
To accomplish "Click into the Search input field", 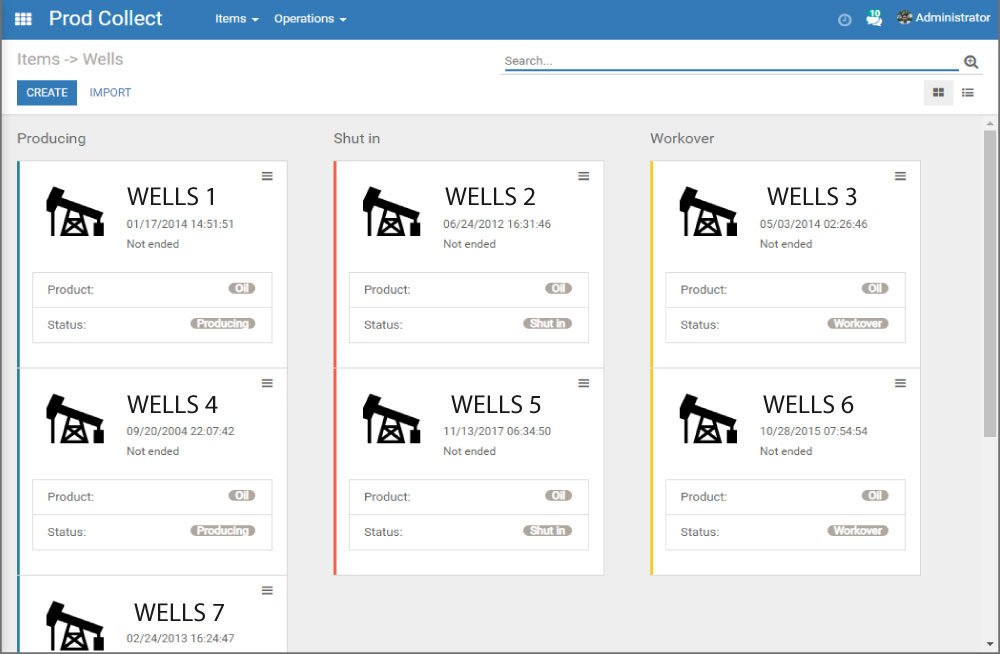I will [730, 61].
